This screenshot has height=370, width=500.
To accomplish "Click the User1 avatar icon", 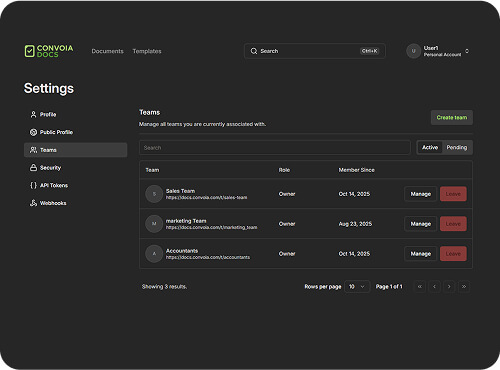I will (413, 51).
